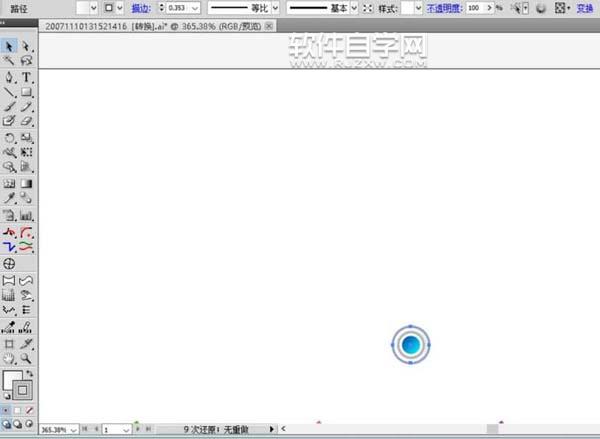This screenshot has height=439, width=600.
Task: Select the Eraser tool
Action: click(x=26, y=121)
